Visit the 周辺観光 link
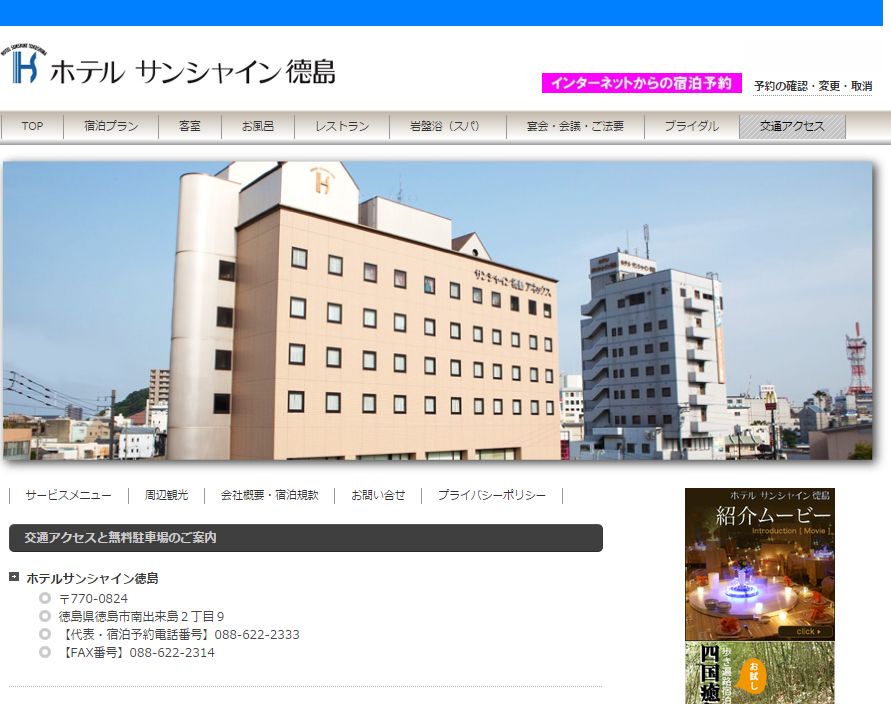Screen dimensions: 891x704 [167, 496]
